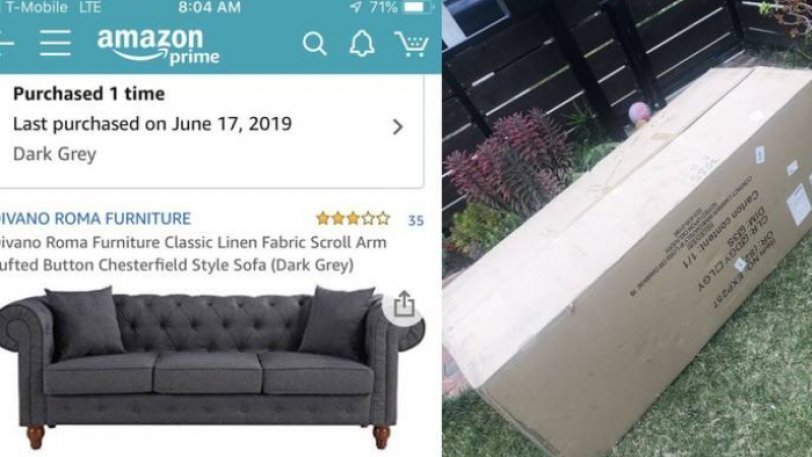Tap the Amazon Prime logo
The image size is (812, 457).
(x=158, y=46)
